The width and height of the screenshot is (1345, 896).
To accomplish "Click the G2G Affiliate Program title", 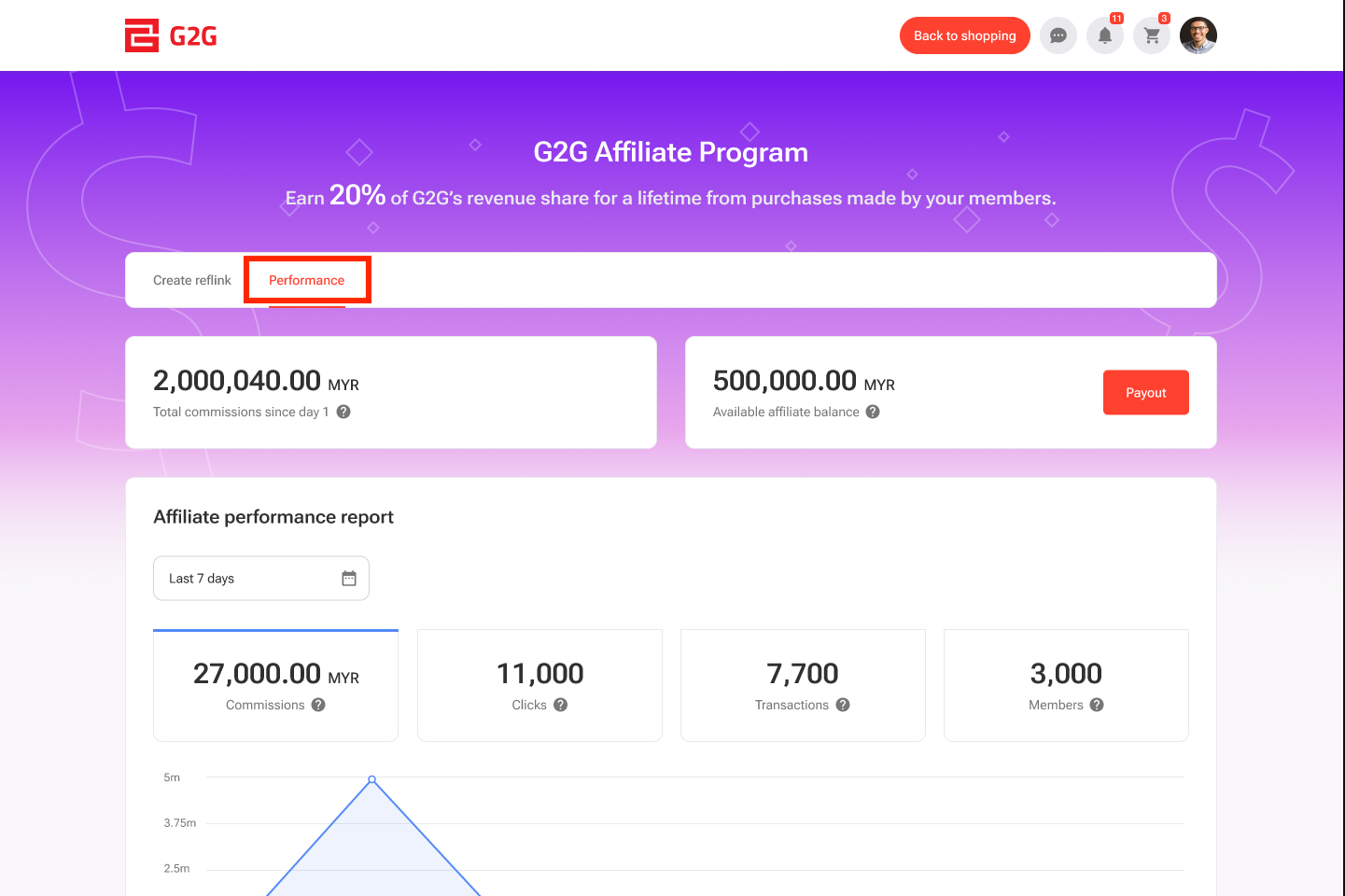I will pyautogui.click(x=671, y=152).
